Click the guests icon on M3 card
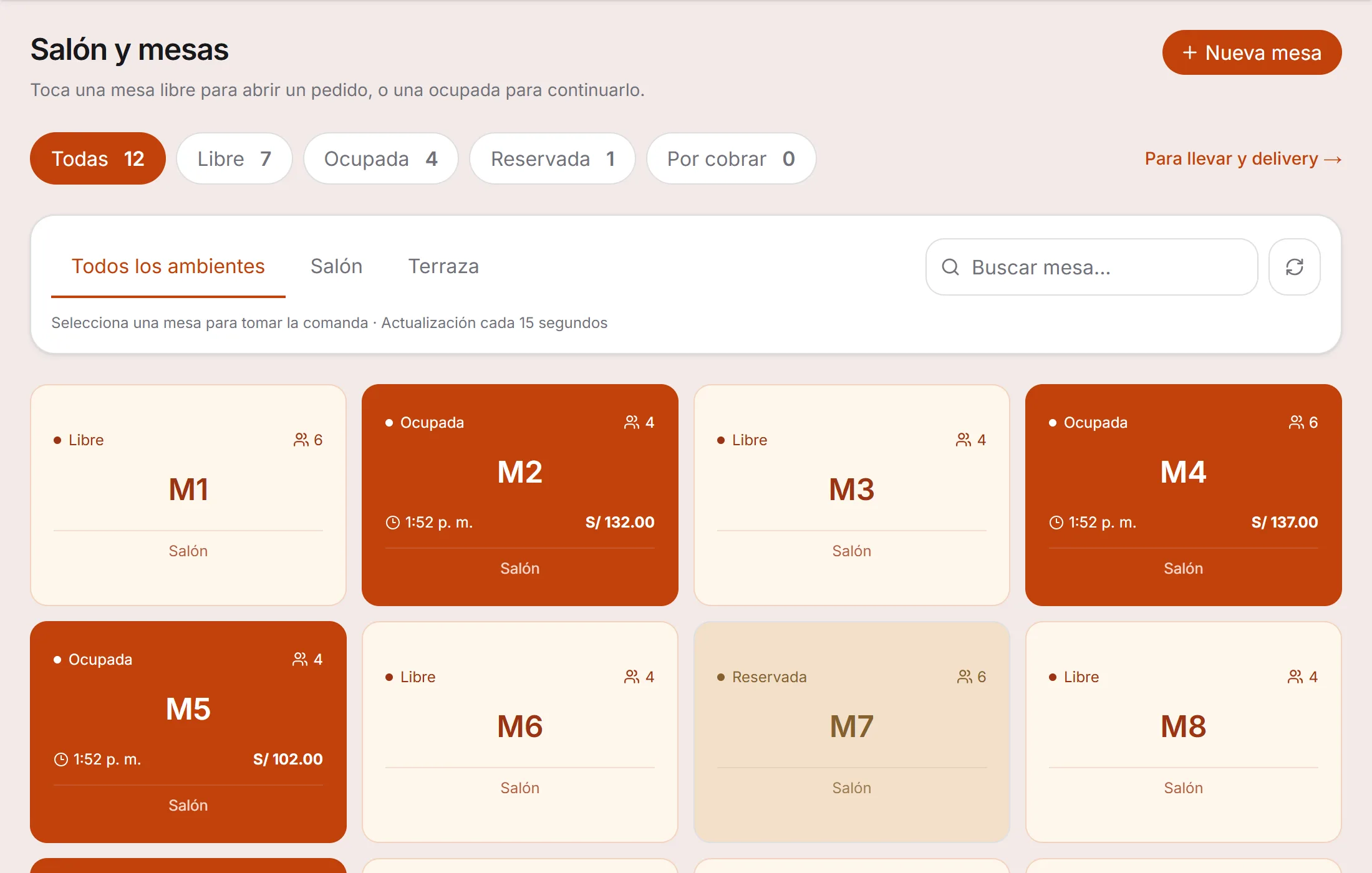This screenshot has height=873, width=1372. coord(964,440)
